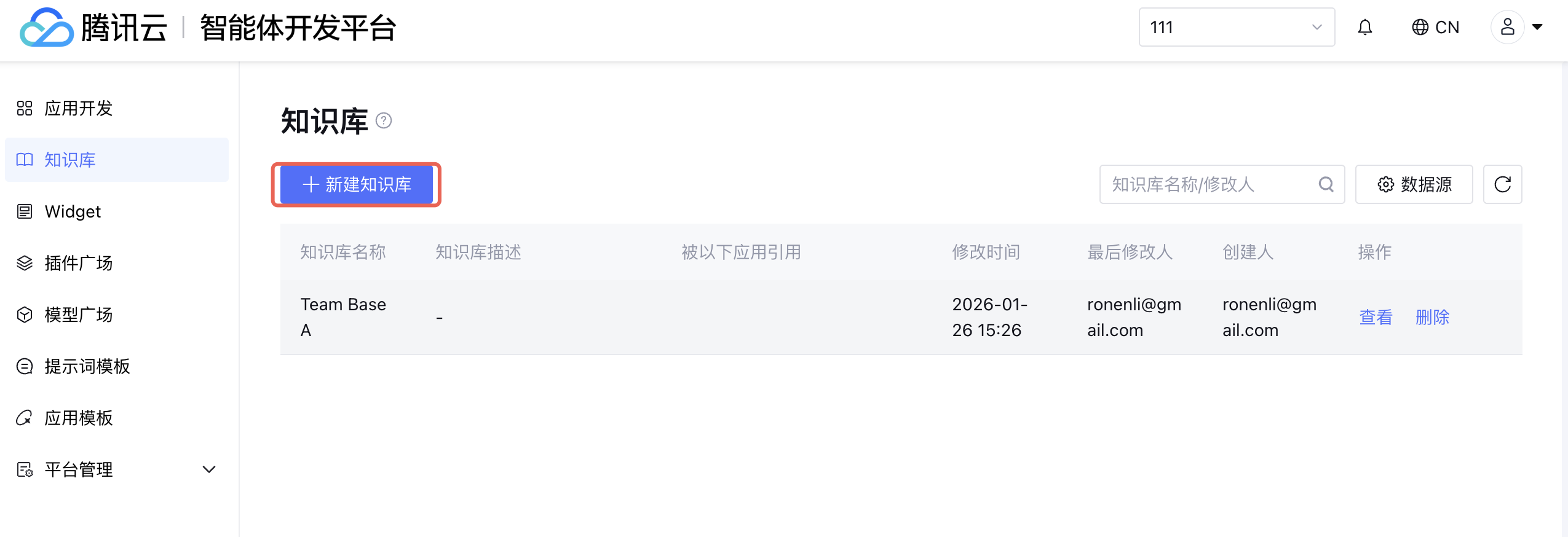Click 删除 link for Team Base A

(x=1432, y=317)
